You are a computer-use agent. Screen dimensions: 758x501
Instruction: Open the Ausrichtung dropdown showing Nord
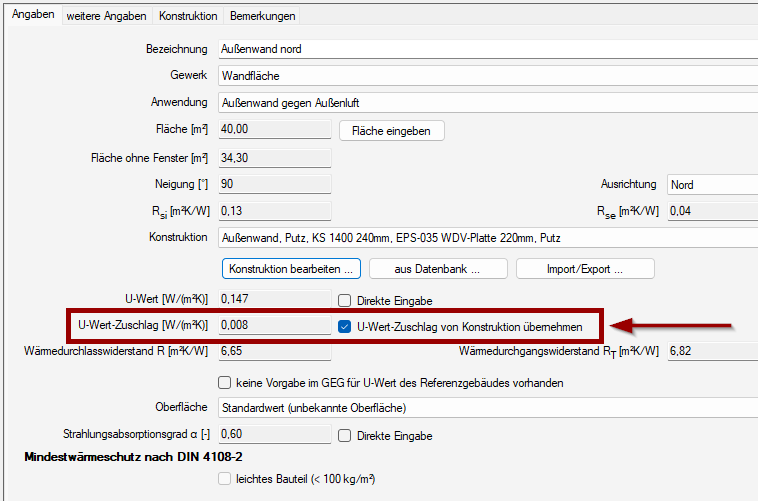click(x=711, y=185)
